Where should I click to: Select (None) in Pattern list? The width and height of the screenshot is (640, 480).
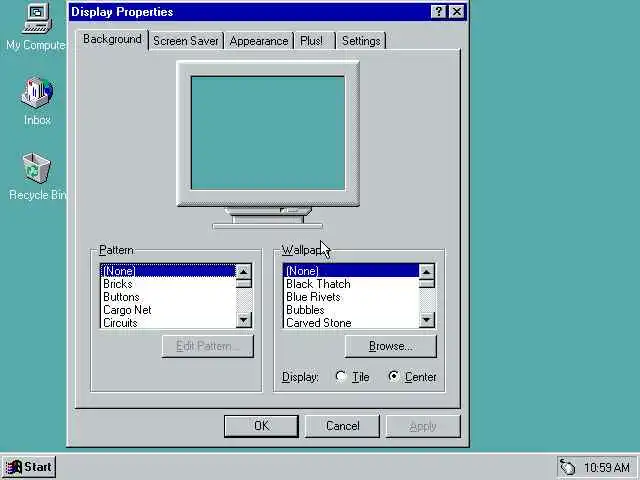[x=168, y=271]
